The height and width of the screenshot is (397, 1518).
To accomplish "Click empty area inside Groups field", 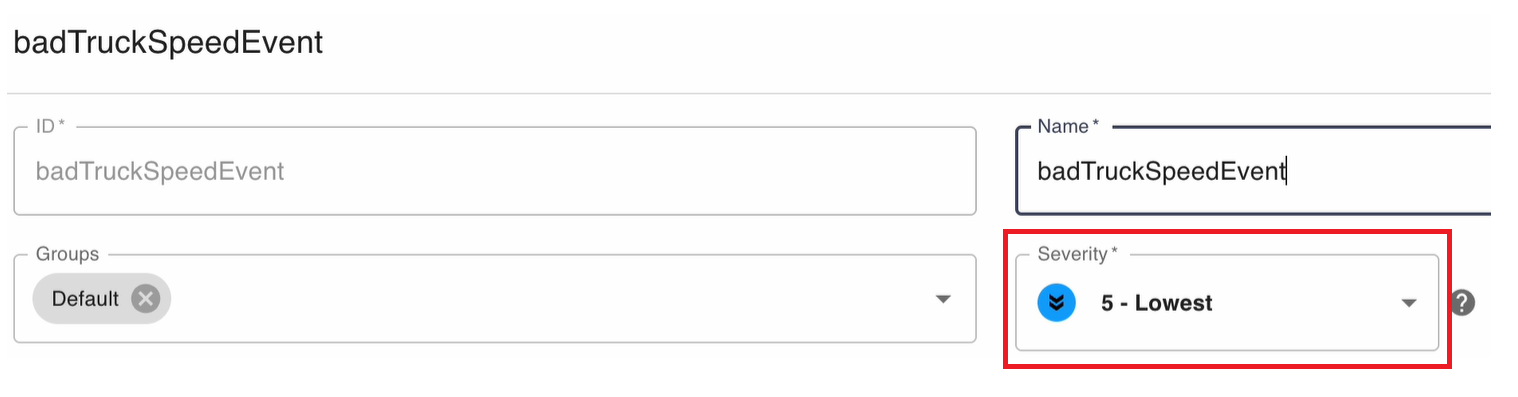I will pyautogui.click(x=550, y=299).
